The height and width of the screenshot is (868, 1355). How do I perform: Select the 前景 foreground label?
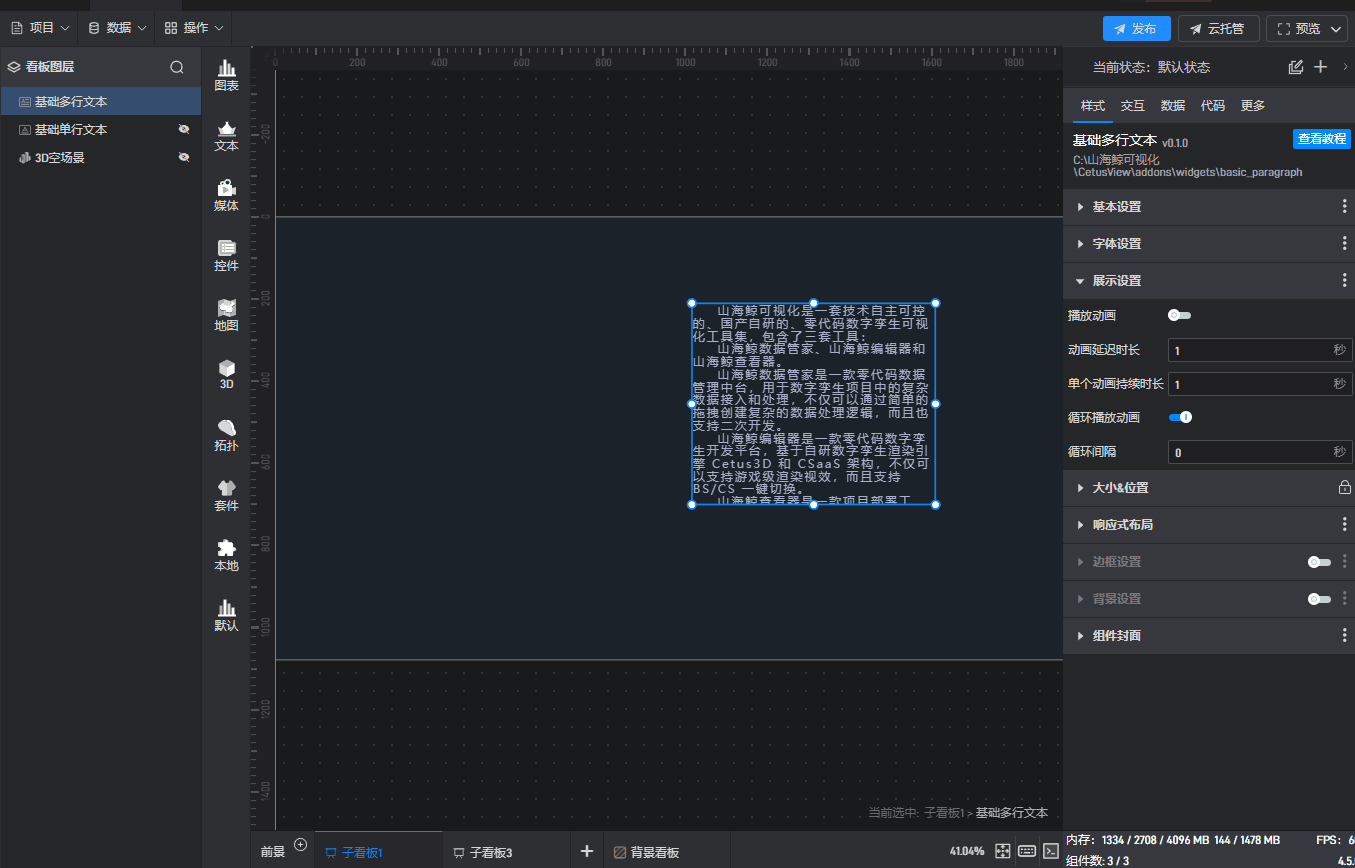(x=273, y=853)
